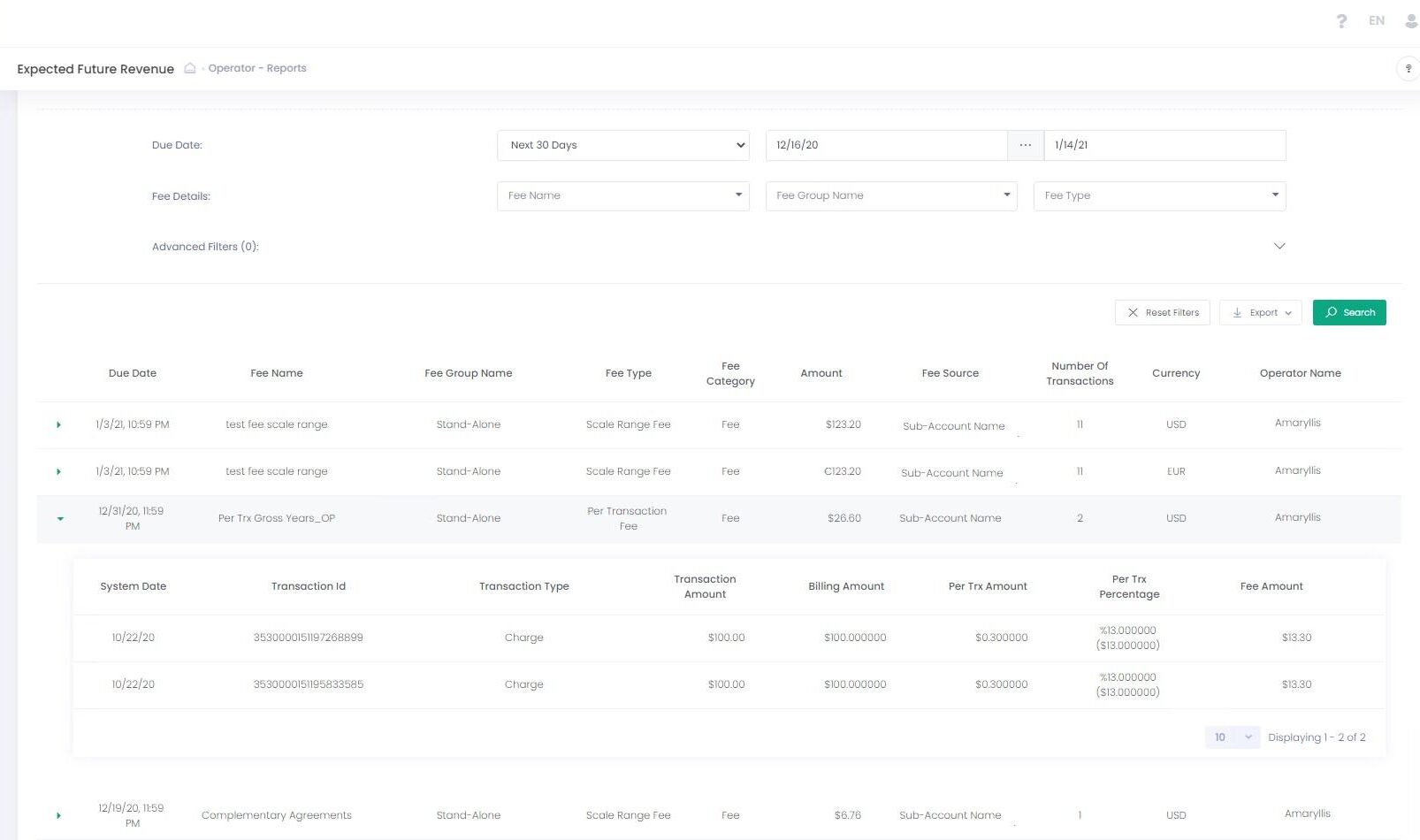Click the help question mark icon in top bar
This screenshot has width=1420, height=840.
pyautogui.click(x=1341, y=21)
